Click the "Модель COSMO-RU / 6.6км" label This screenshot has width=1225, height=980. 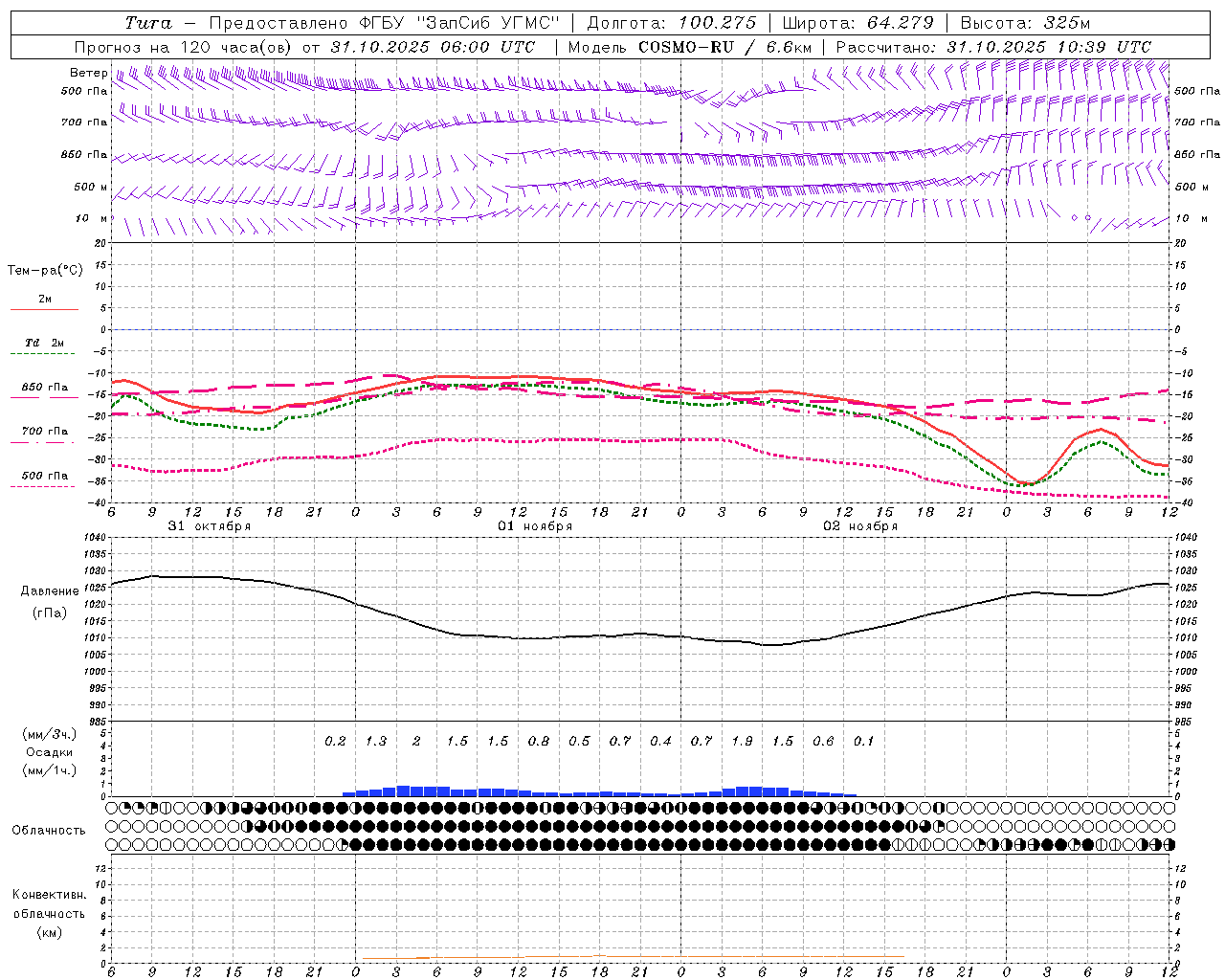coord(689,47)
